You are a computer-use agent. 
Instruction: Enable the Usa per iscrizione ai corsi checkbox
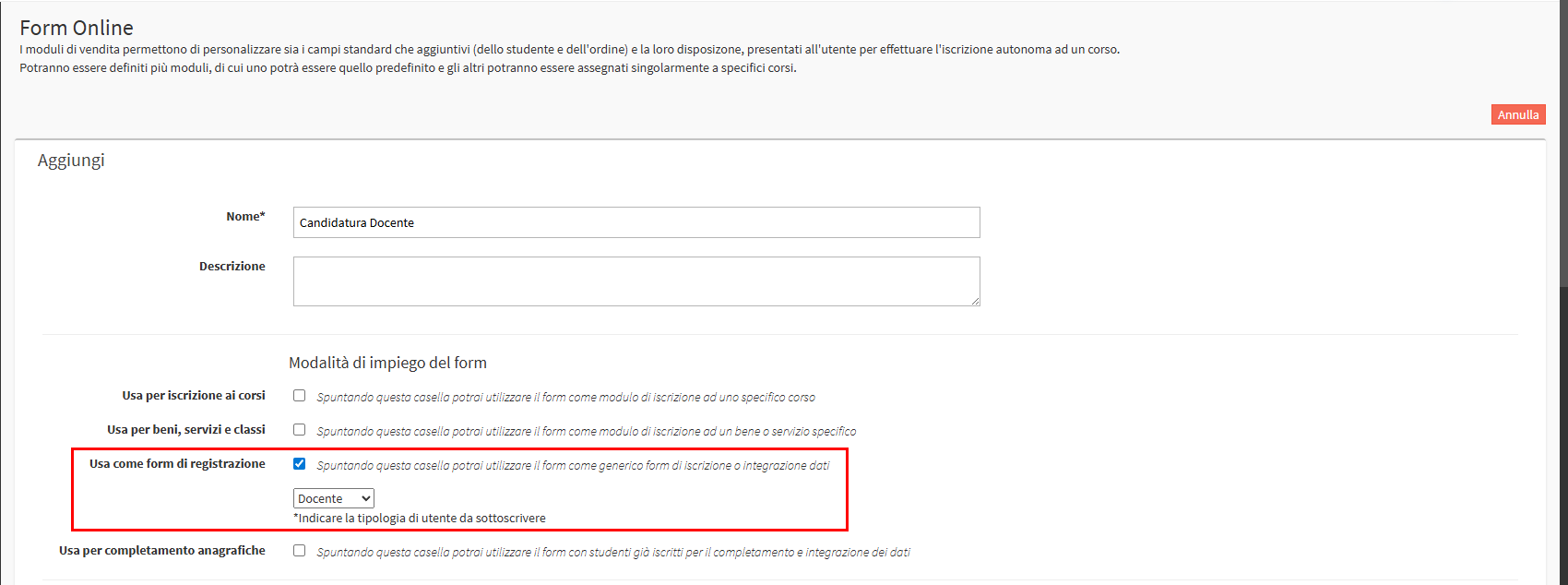click(300, 396)
